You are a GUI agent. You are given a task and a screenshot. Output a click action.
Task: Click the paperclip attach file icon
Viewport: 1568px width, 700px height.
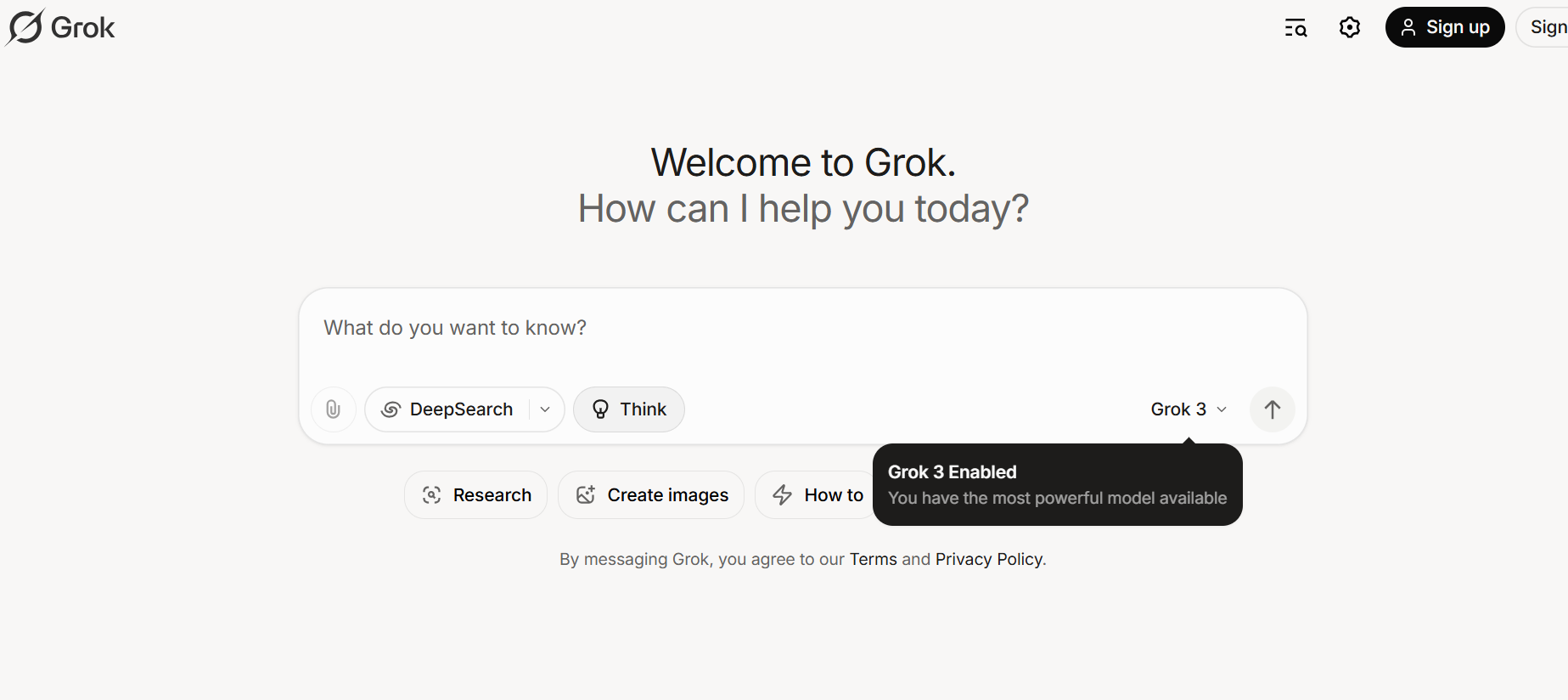(334, 409)
